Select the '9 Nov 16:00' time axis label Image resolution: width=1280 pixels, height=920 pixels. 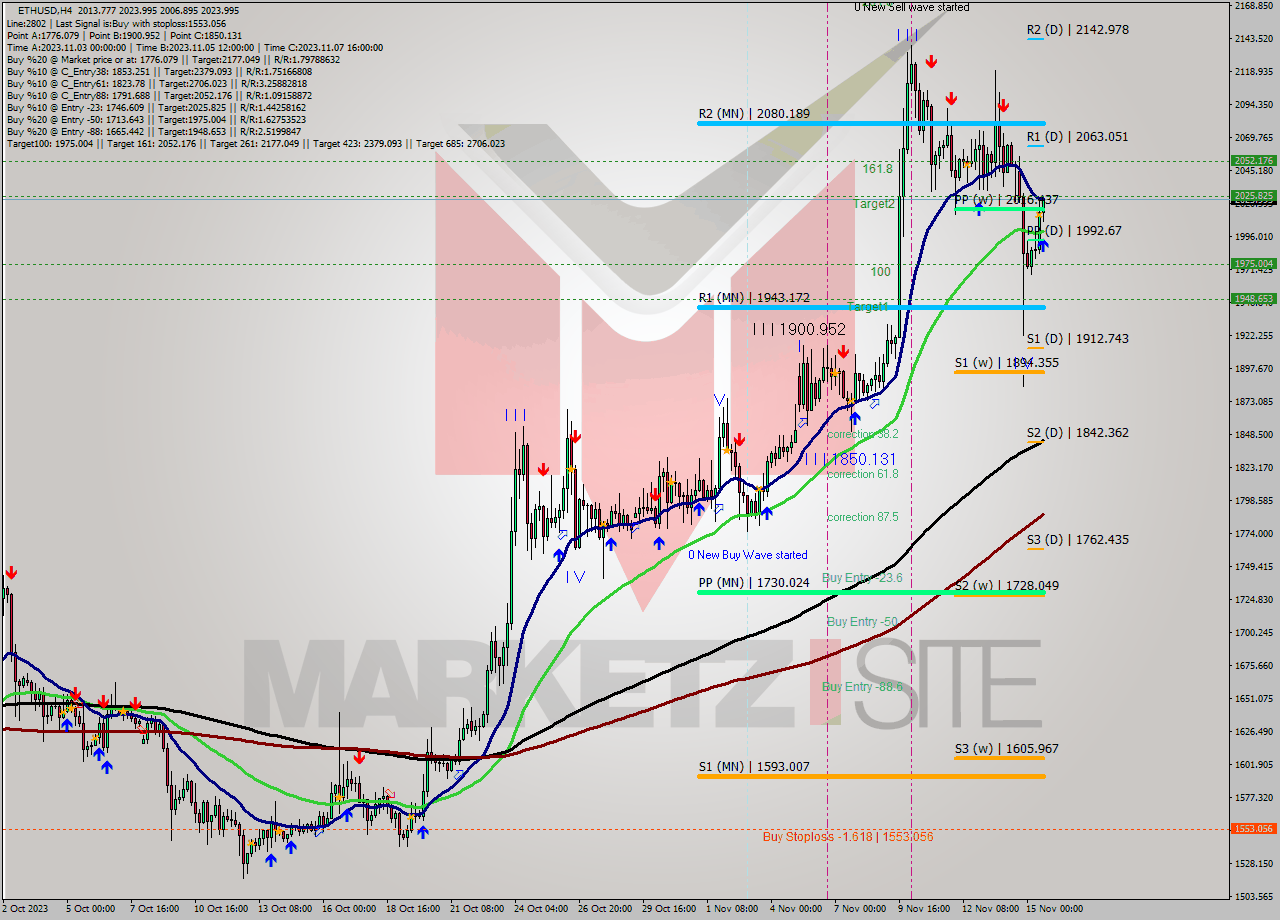click(x=924, y=909)
